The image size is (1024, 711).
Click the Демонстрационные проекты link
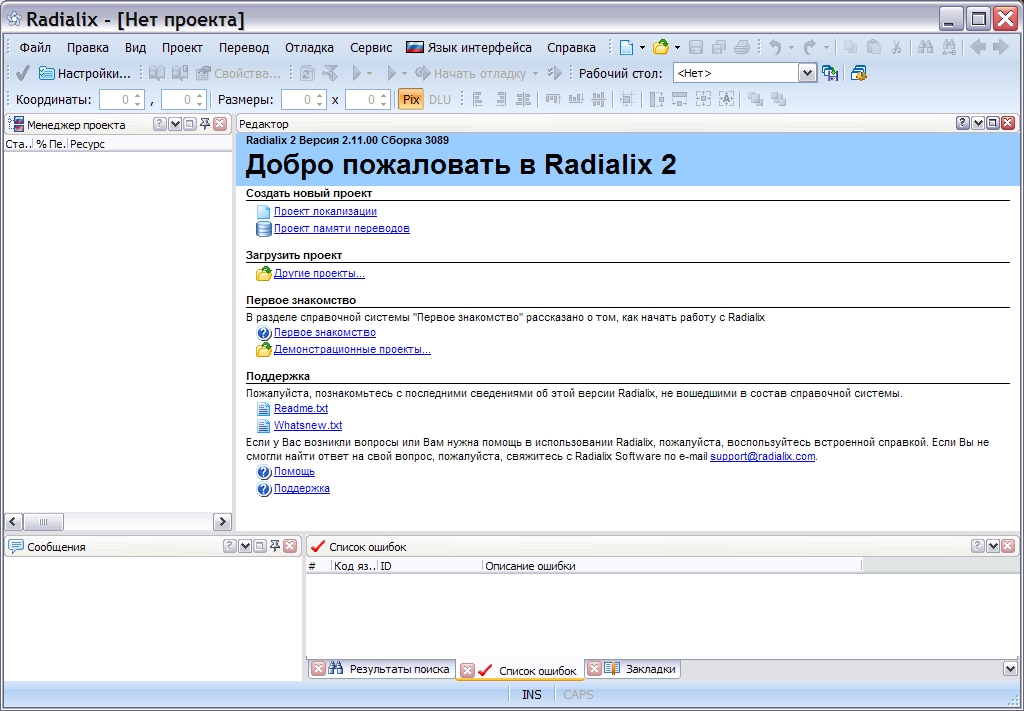click(x=352, y=350)
